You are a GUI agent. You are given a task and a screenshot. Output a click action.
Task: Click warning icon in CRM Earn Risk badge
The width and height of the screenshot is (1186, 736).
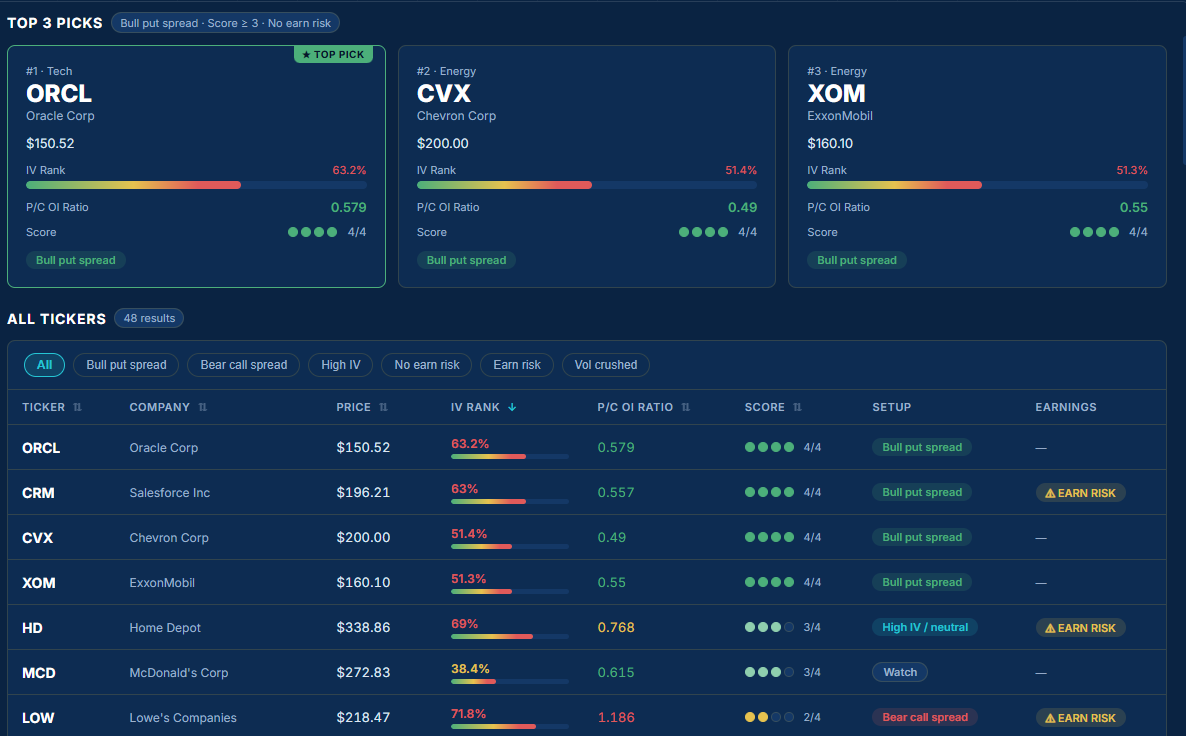pyautogui.click(x=1050, y=493)
